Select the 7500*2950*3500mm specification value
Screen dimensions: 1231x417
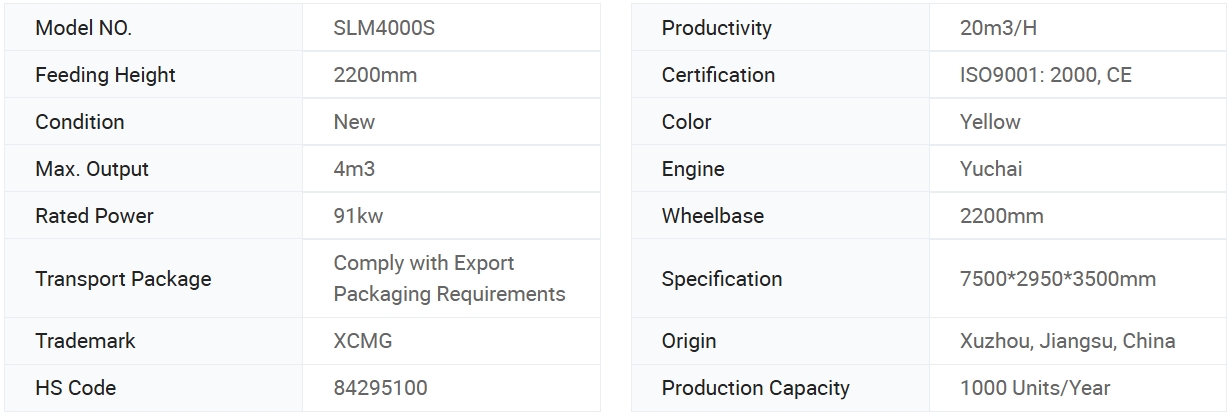(x=1058, y=279)
